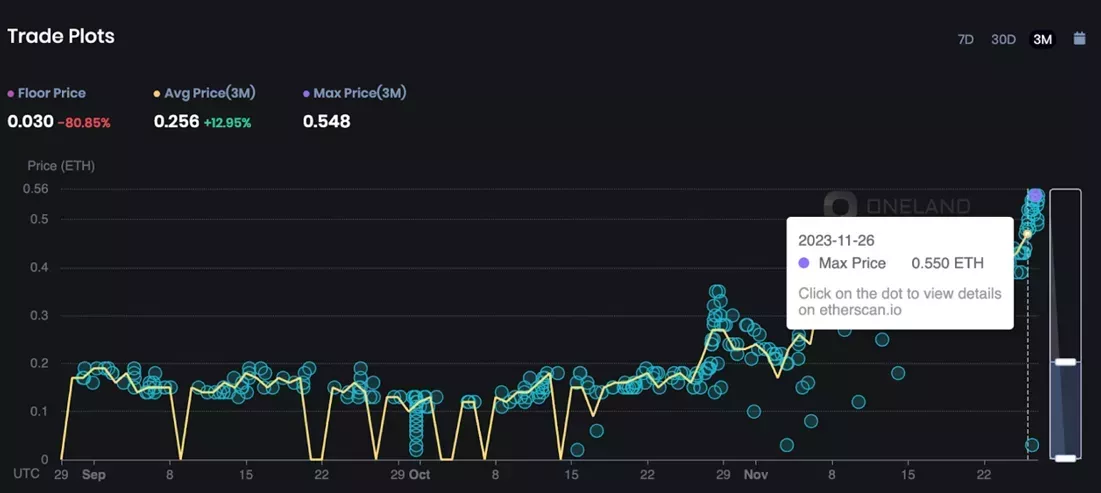The height and width of the screenshot is (493, 1101).
Task: Click the purple Max Price dot on chart
Action: [x=1035, y=196]
